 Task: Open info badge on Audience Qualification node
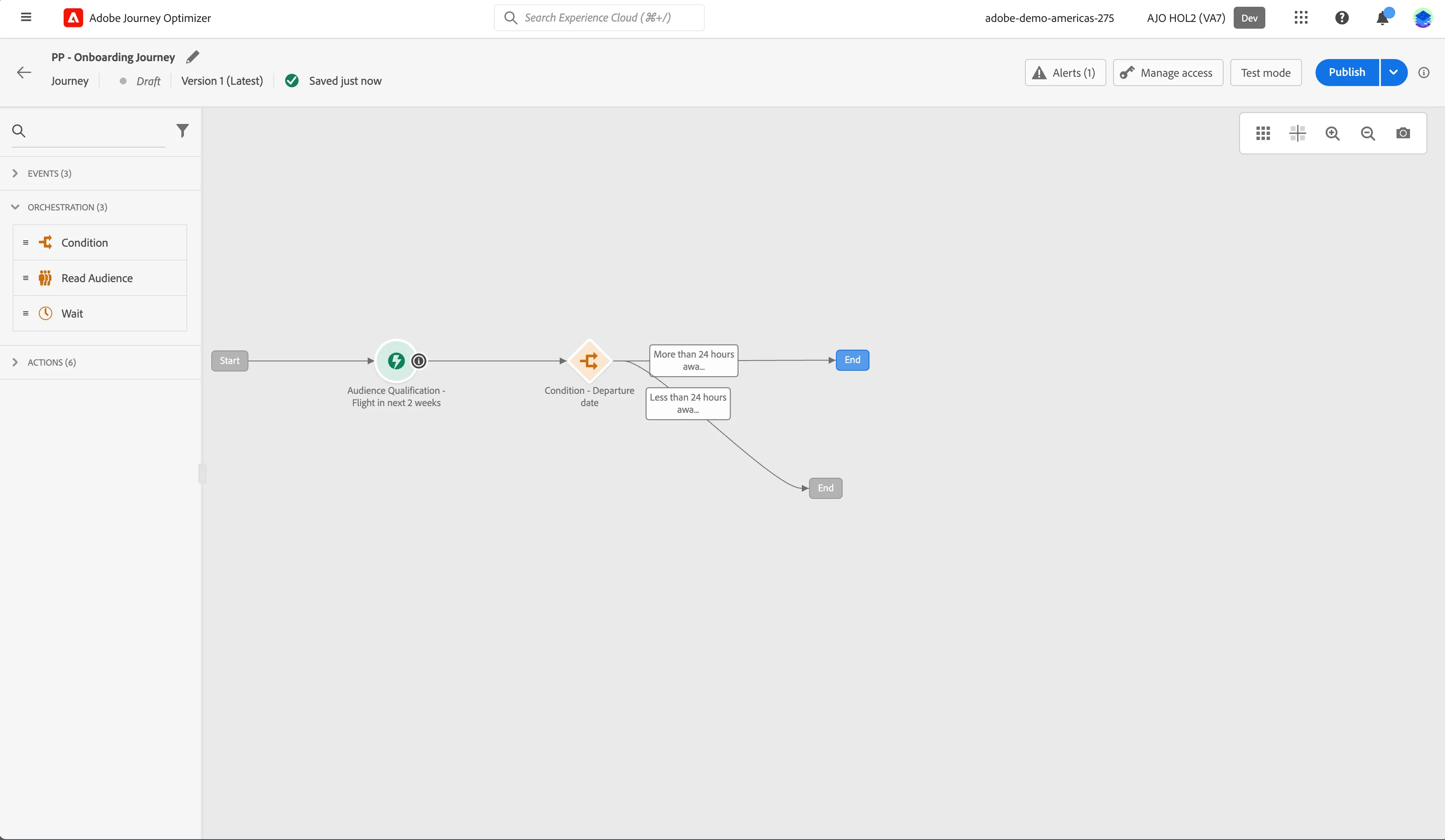[418, 361]
